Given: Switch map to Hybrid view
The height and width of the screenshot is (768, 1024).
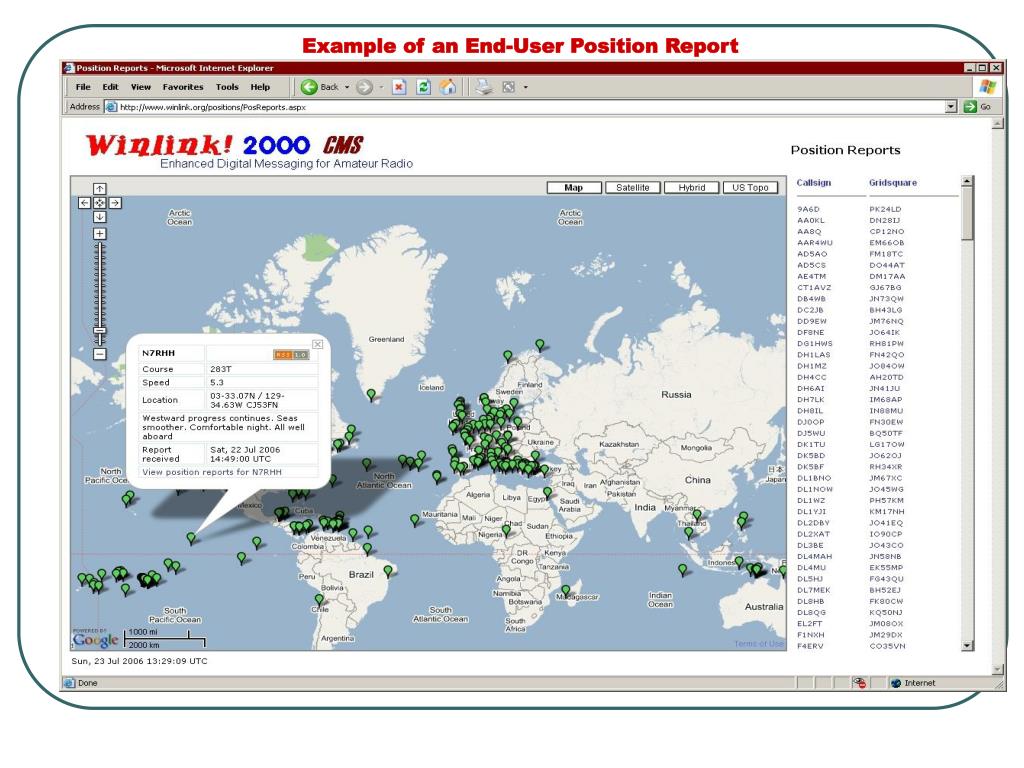Looking at the screenshot, I should tap(692, 187).
